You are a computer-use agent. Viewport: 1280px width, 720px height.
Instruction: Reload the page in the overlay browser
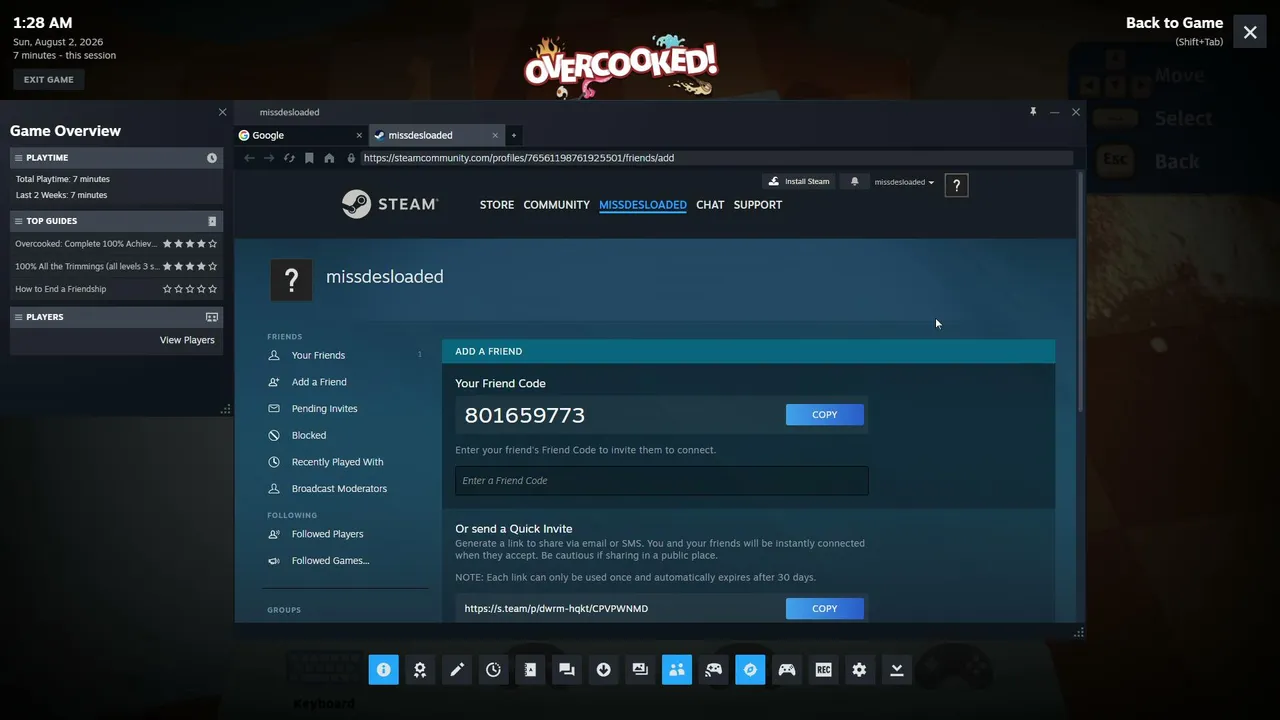tap(289, 158)
